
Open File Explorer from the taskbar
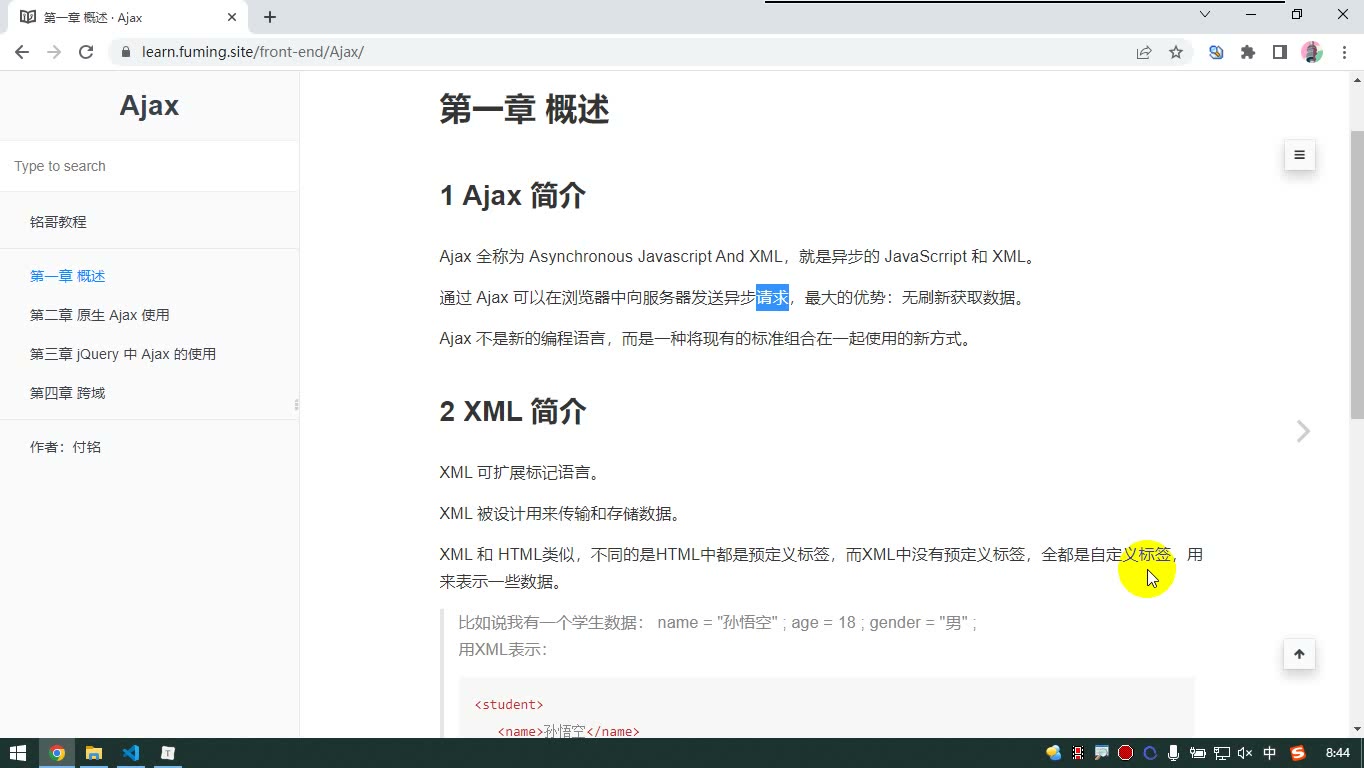[x=94, y=753]
